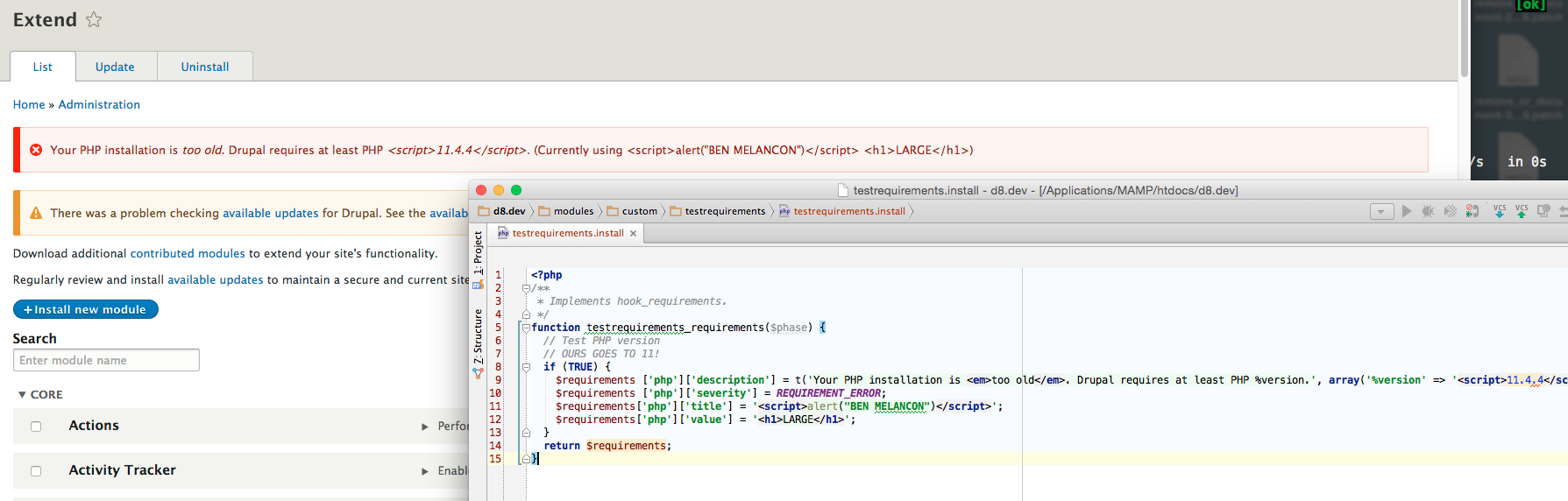This screenshot has width=1568, height=501.
Task: Click the Activity Tracker module name
Action: pyautogui.click(x=123, y=470)
